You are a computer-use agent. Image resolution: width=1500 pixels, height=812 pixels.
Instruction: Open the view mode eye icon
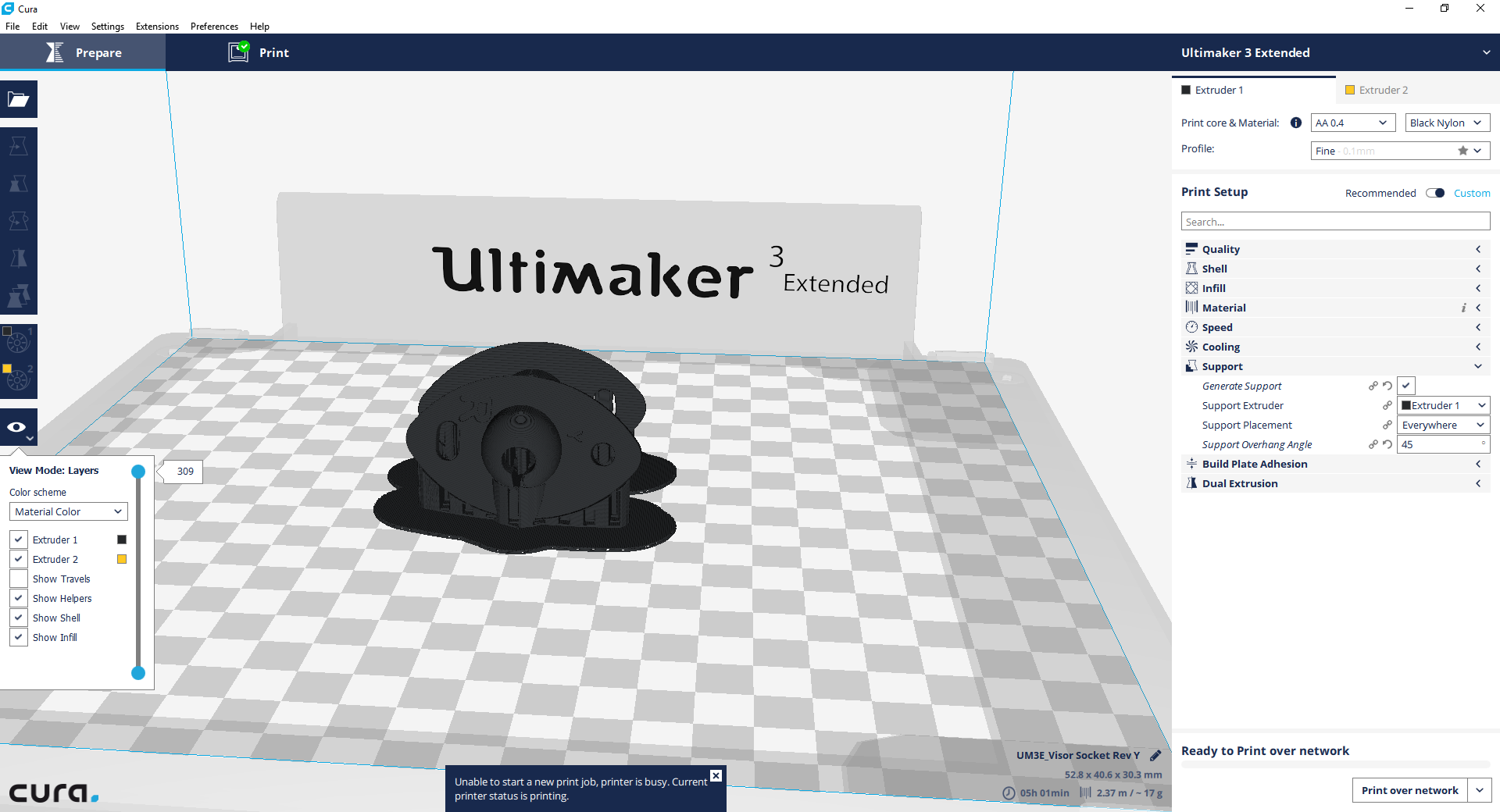(x=19, y=427)
